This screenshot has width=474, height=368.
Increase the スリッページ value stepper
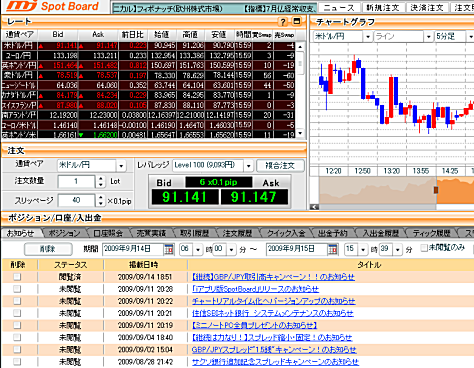[101, 198]
